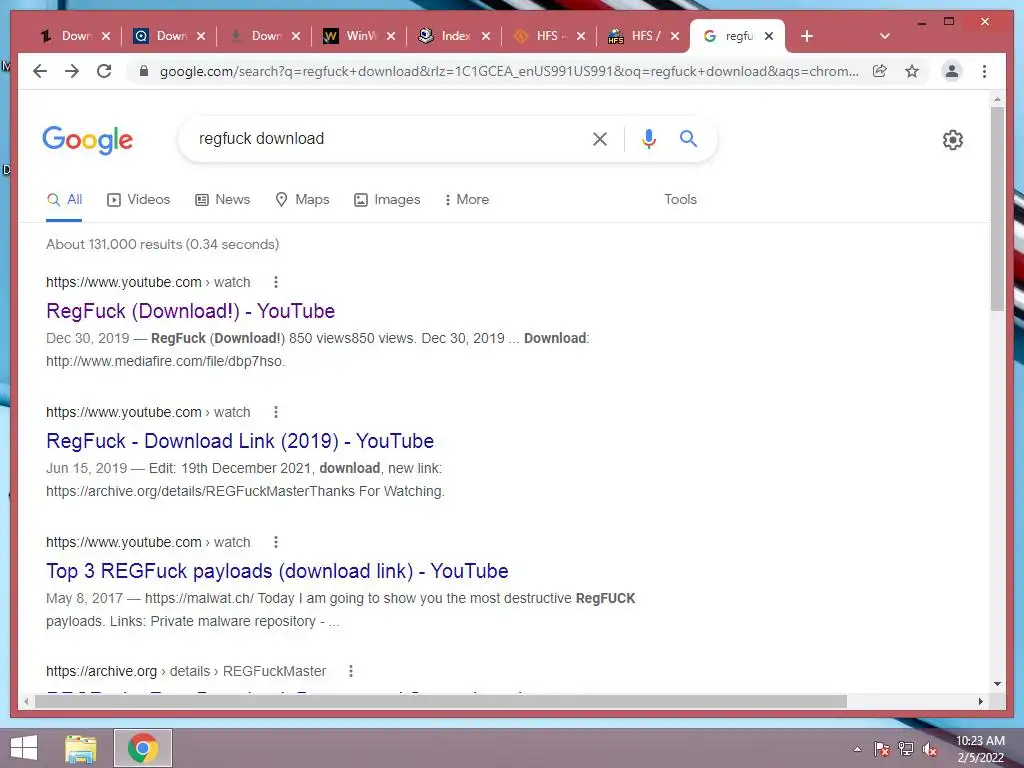The image size is (1024, 768).
Task: Open a new browser tab
Action: point(807,36)
